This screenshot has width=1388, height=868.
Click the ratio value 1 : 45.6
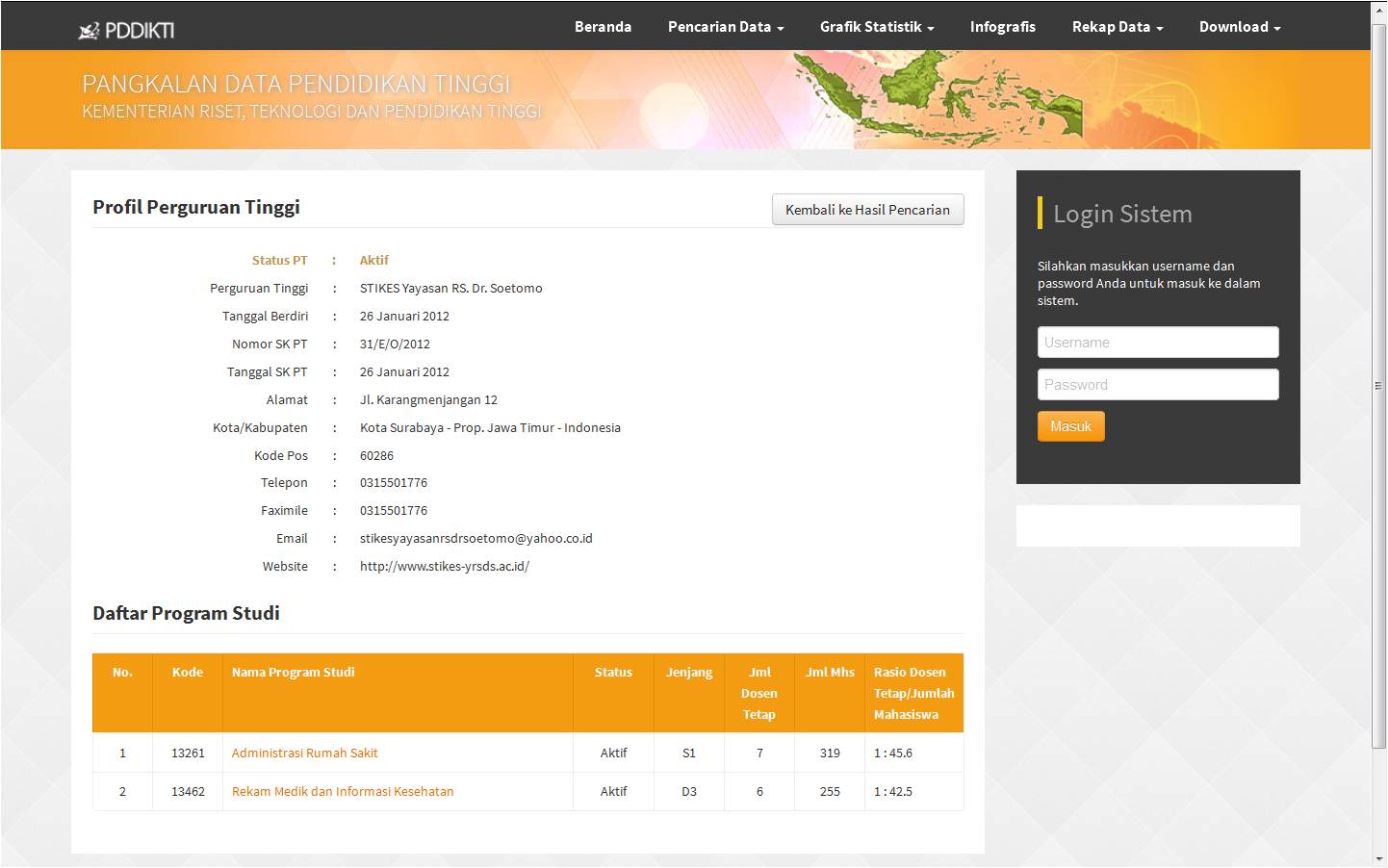(x=893, y=753)
